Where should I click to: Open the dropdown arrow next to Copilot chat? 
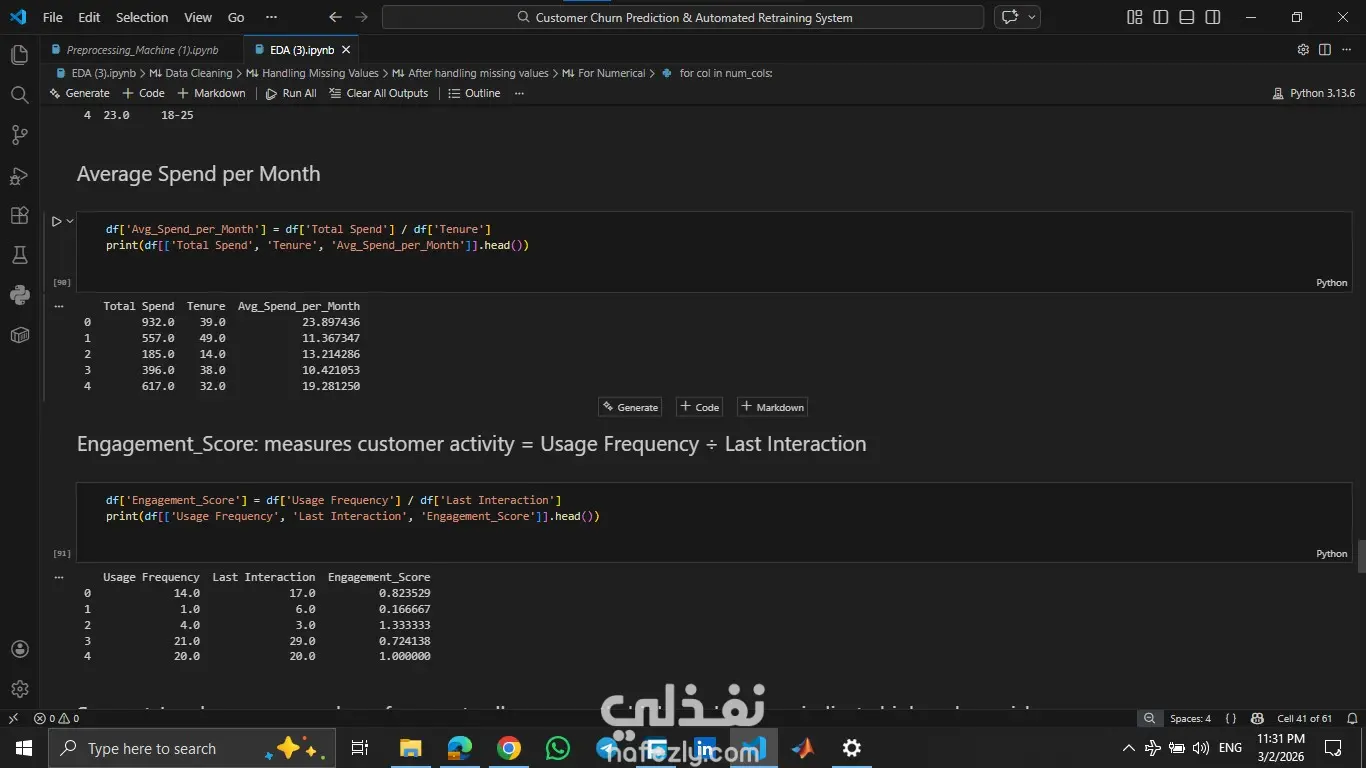point(1031,17)
